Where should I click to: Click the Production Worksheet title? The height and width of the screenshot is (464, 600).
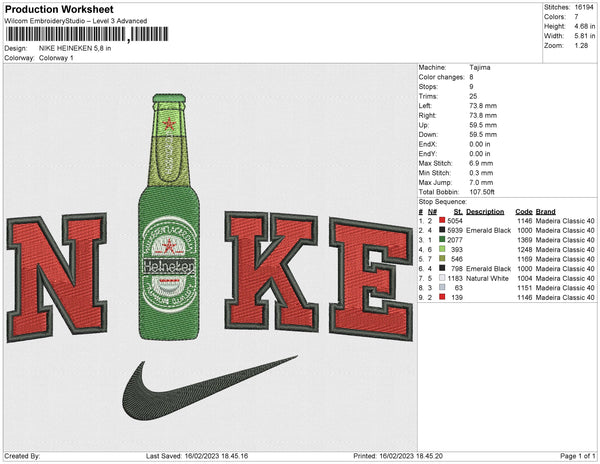tap(59, 10)
